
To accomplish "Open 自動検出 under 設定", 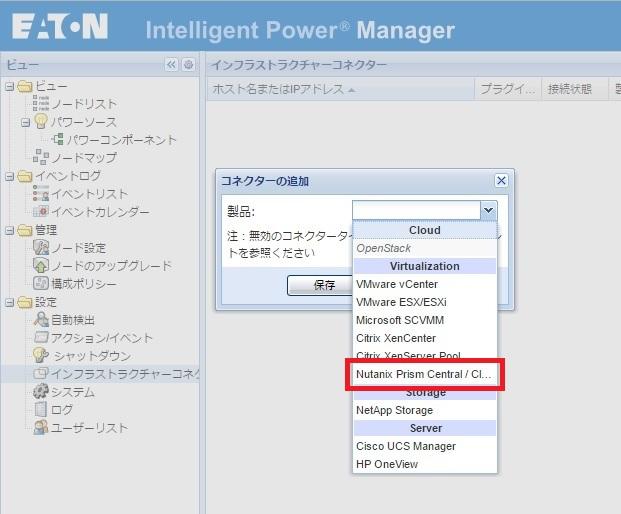I will click(x=73, y=320).
